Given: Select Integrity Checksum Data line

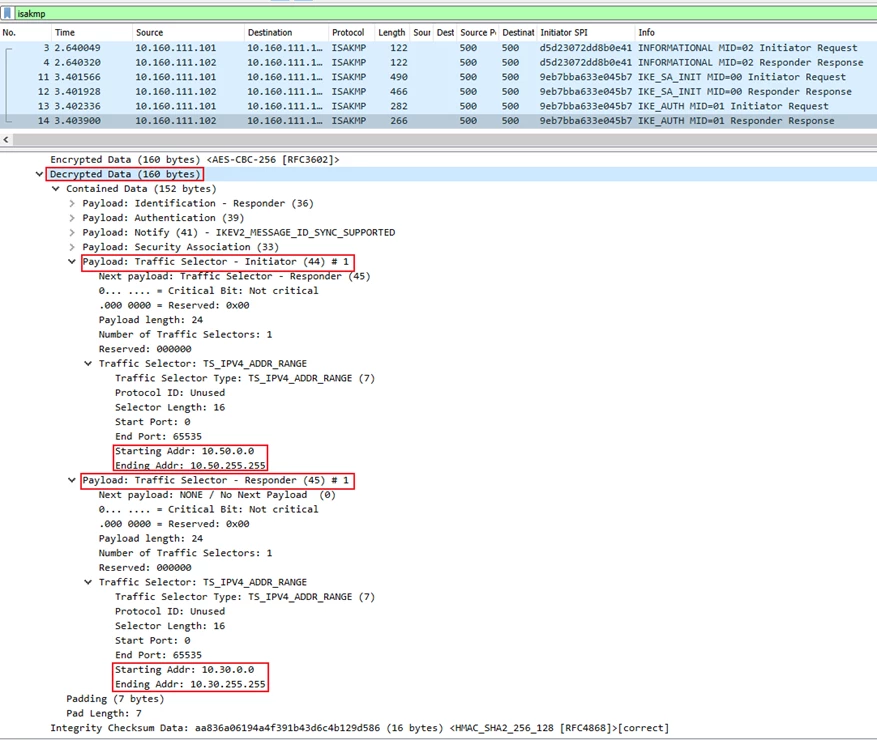Looking at the screenshot, I should [360, 728].
